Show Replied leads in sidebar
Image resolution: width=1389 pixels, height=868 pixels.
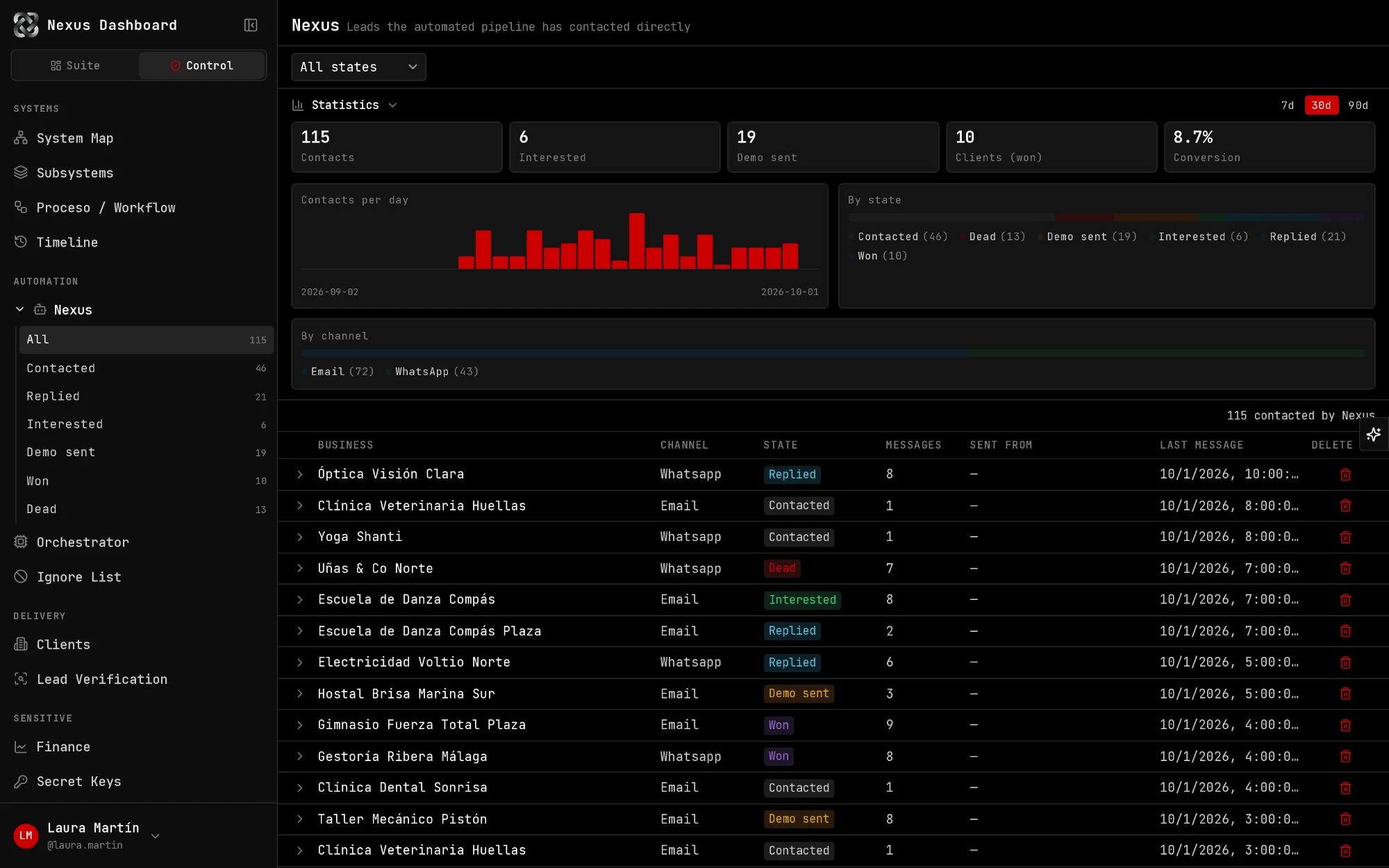(x=147, y=397)
